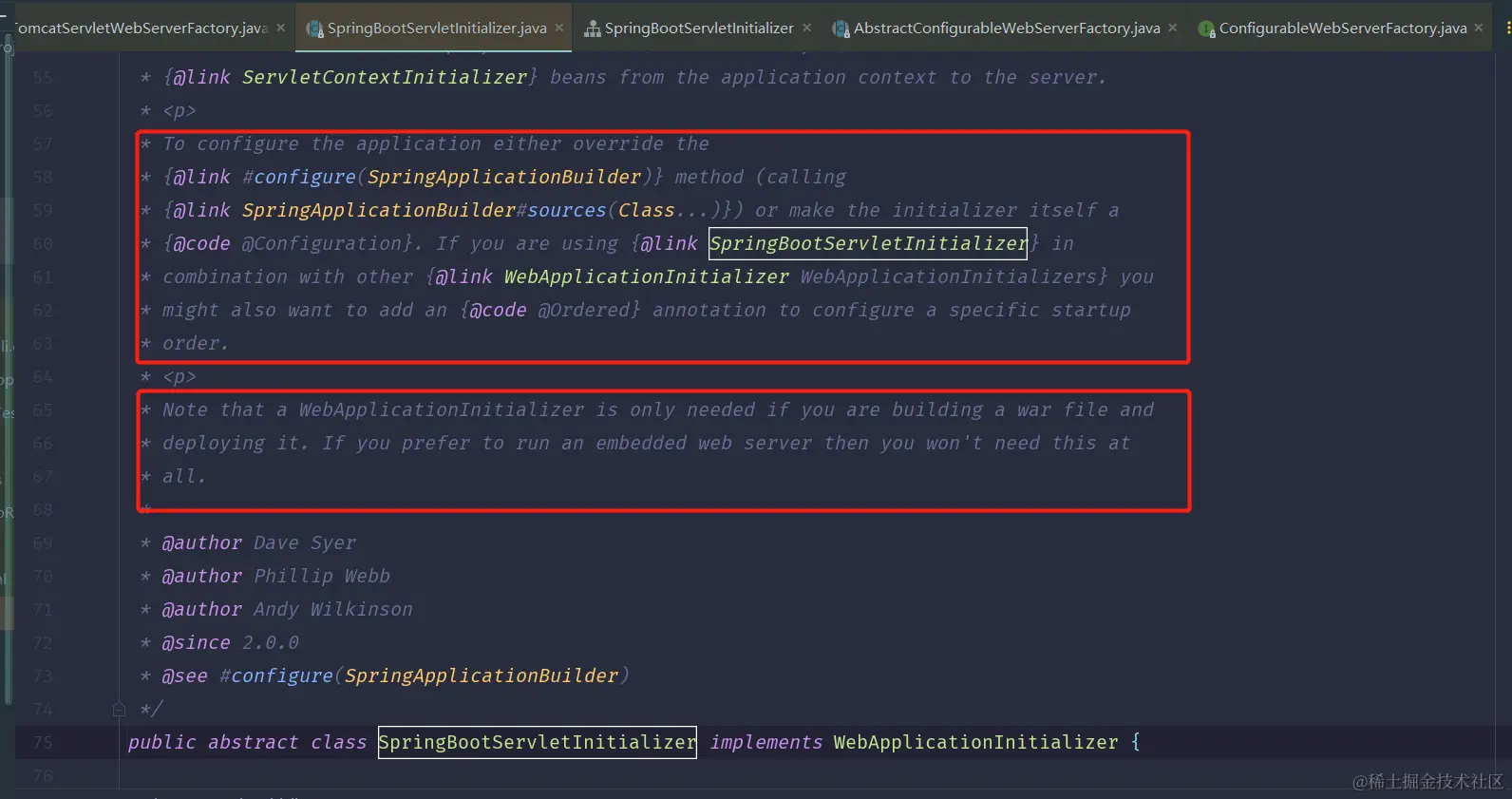Switch to AbstractConfigurableWebServerFactory.java tab
Image resolution: width=1512 pixels, height=799 pixels.
pyautogui.click(x=1007, y=28)
